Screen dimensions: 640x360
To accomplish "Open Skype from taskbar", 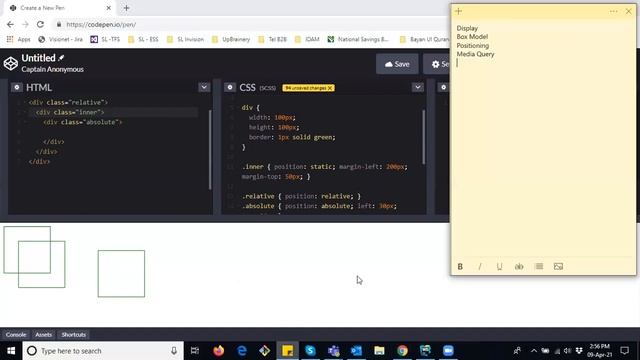I will click(x=310, y=351).
